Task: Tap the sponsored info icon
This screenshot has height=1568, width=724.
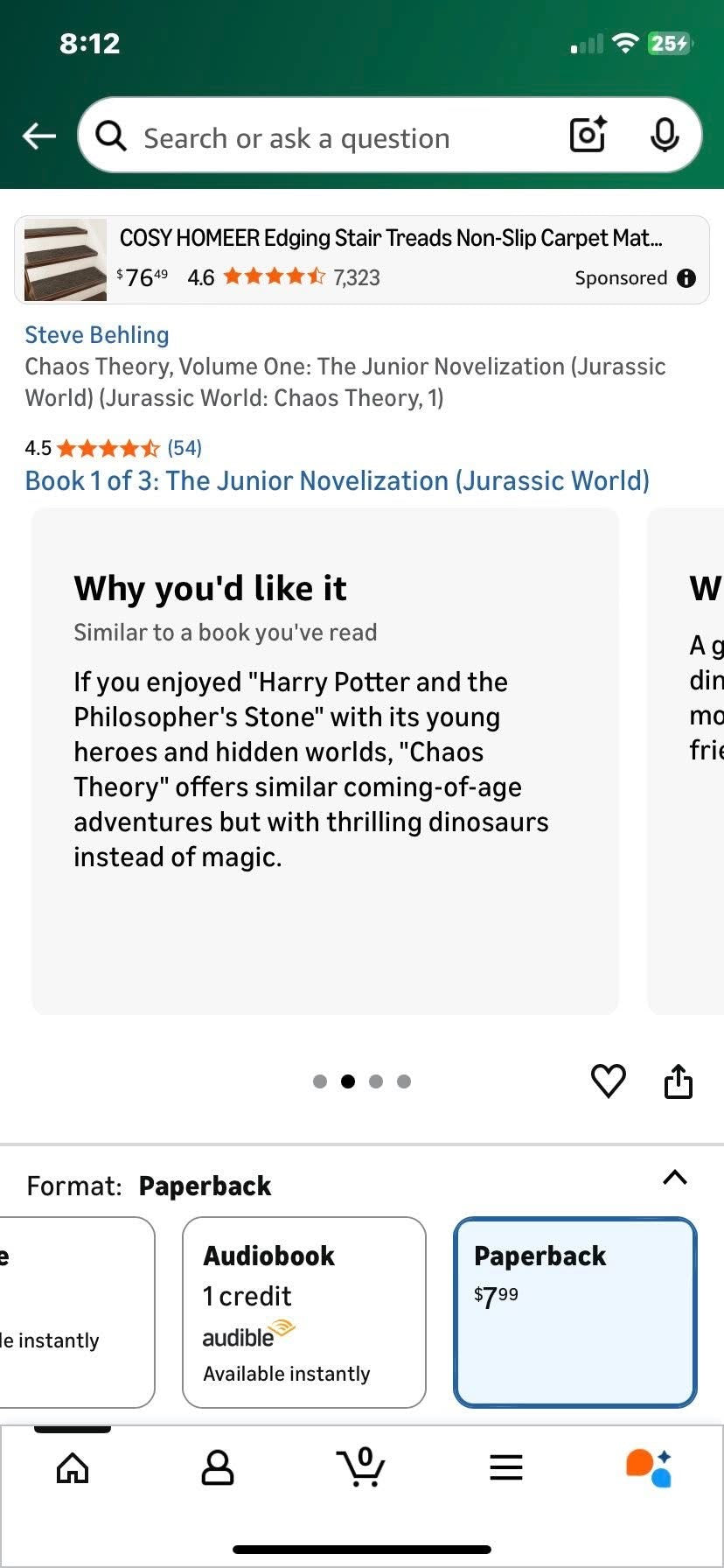Action: point(687,278)
